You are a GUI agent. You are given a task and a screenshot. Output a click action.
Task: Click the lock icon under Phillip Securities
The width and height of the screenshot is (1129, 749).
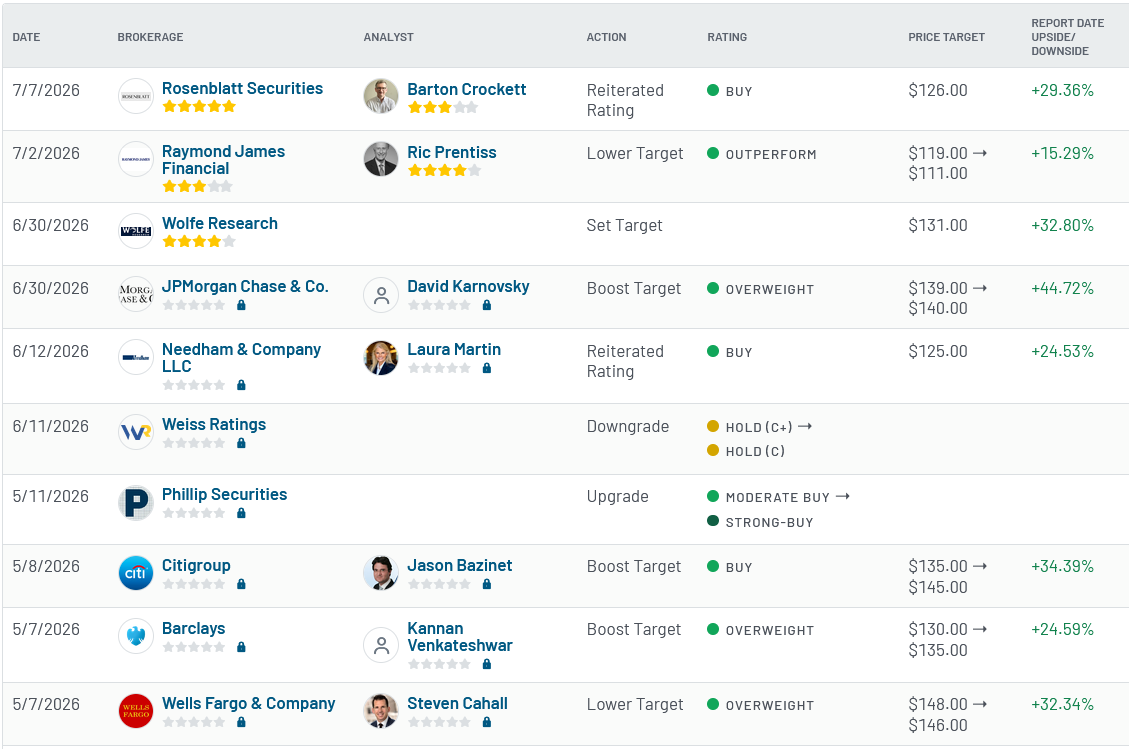point(241,513)
